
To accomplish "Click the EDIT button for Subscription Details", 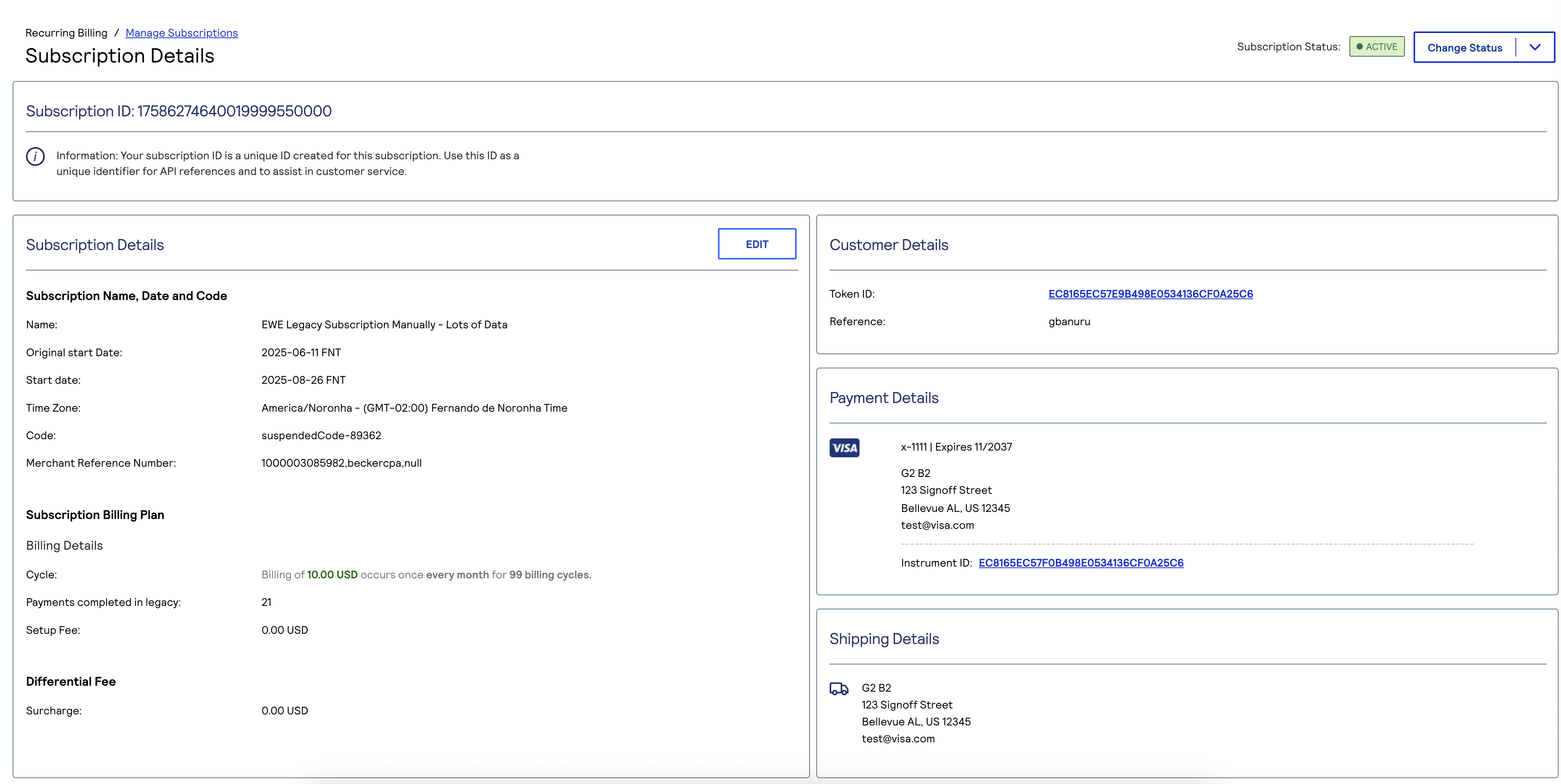I will click(757, 243).
